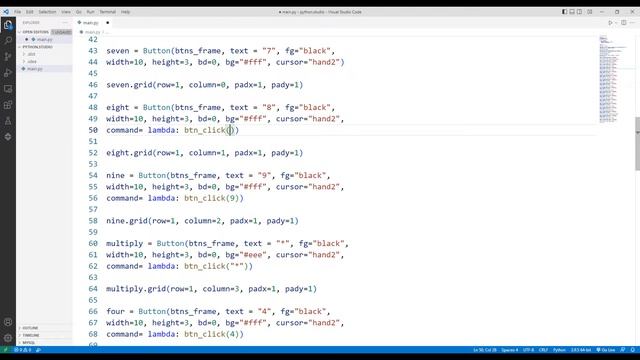
Task: Select Python language mode in status bar
Action: pos(559,350)
